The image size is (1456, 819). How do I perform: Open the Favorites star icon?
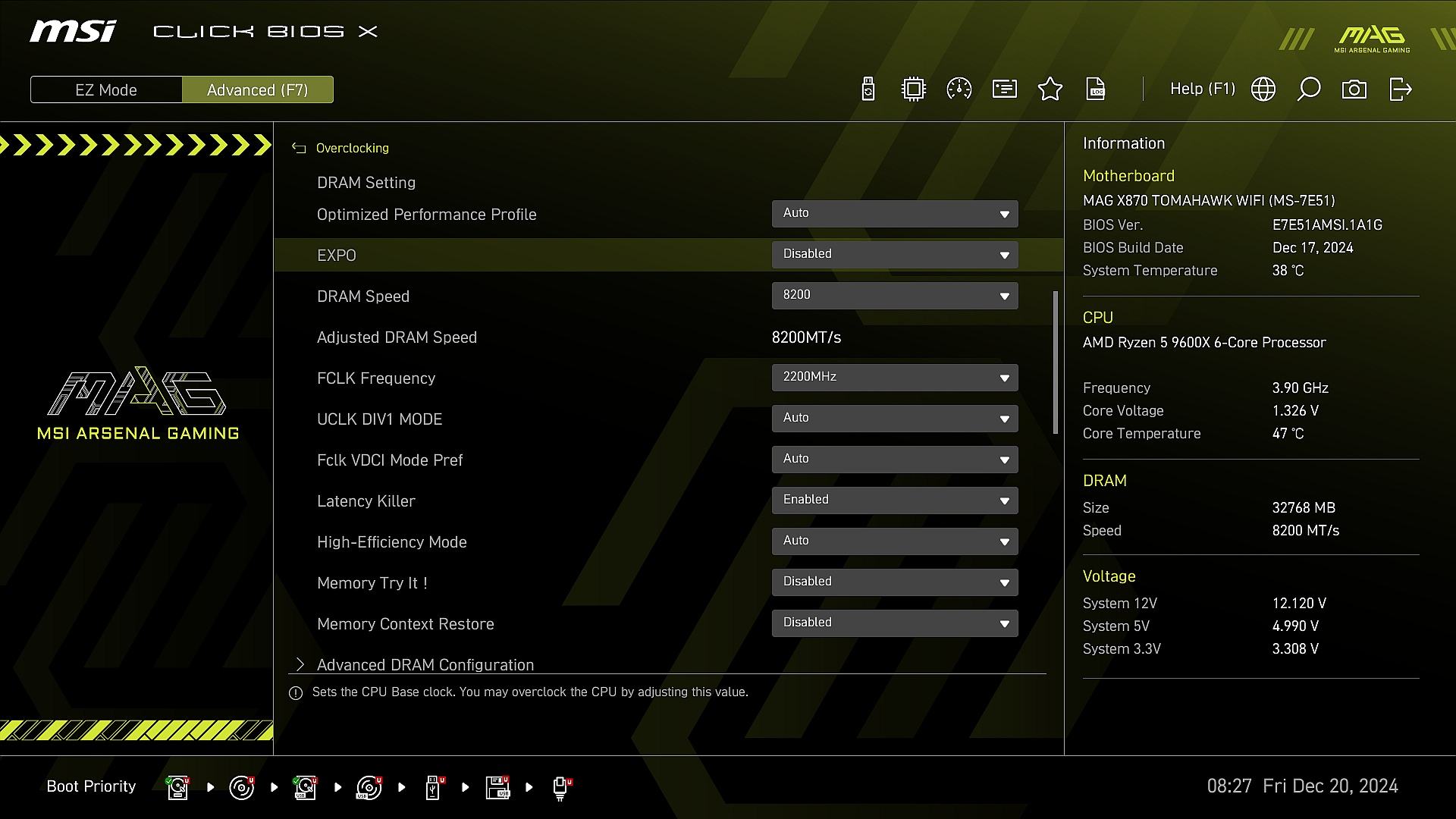(1050, 89)
